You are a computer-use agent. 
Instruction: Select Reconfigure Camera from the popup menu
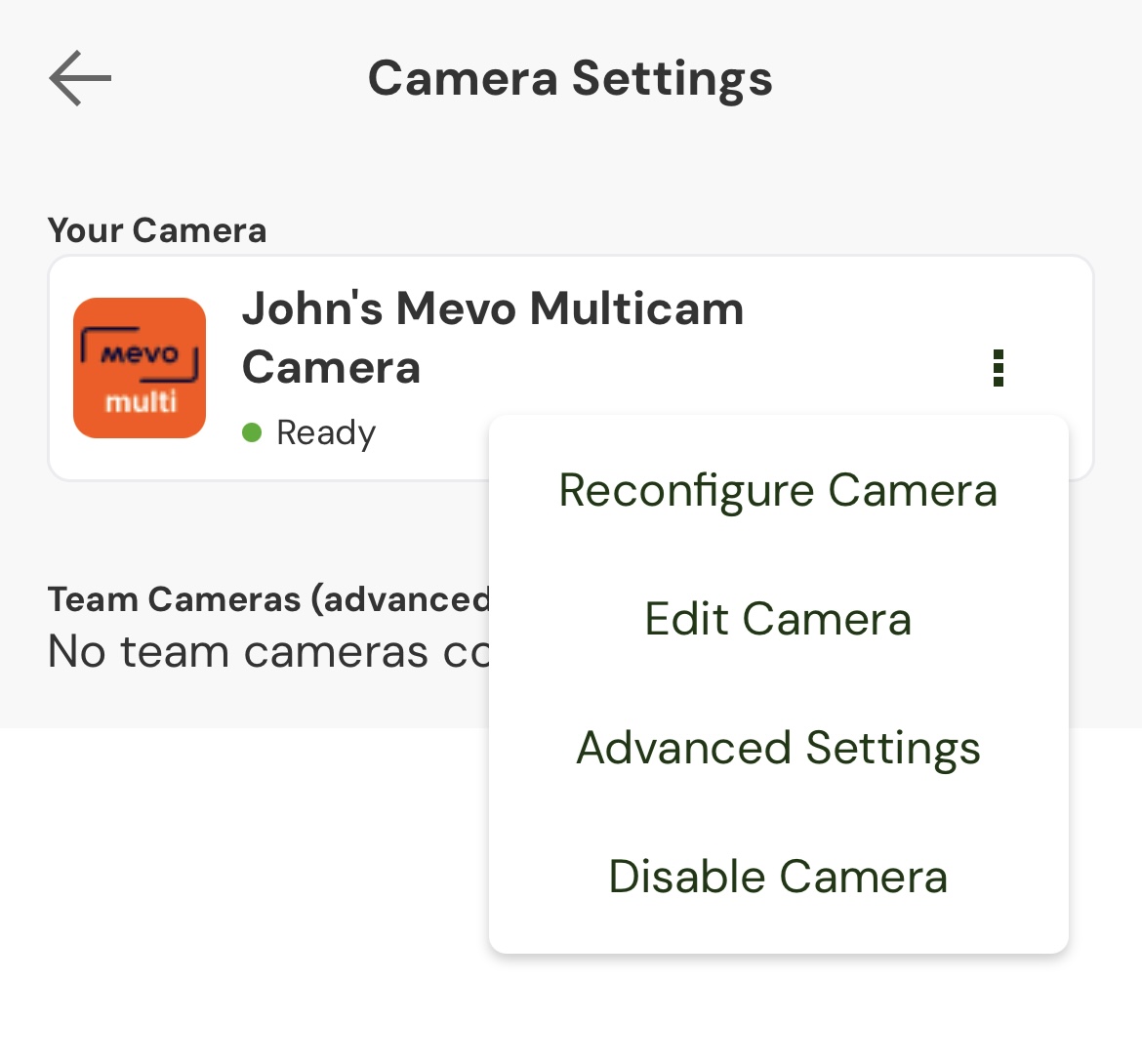point(779,490)
